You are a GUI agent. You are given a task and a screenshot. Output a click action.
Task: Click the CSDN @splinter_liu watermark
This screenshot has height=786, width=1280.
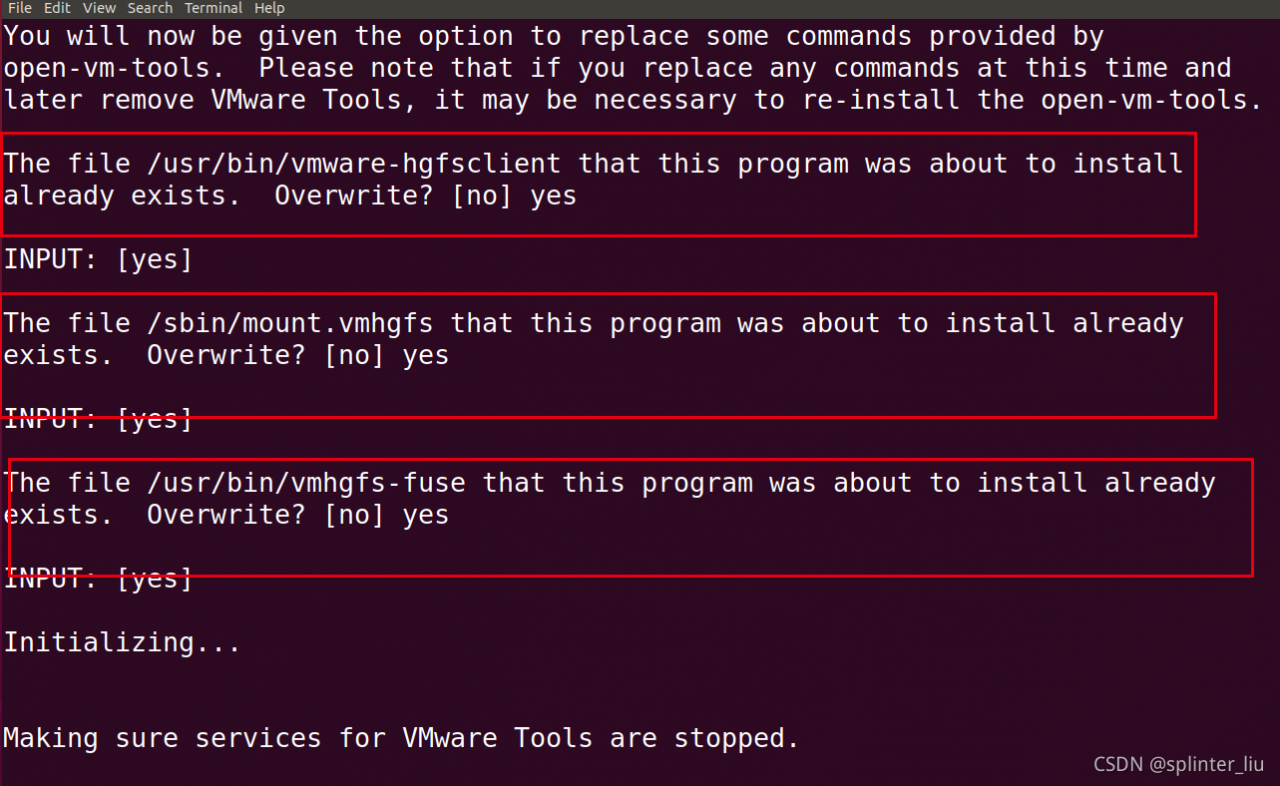pyautogui.click(x=1178, y=765)
